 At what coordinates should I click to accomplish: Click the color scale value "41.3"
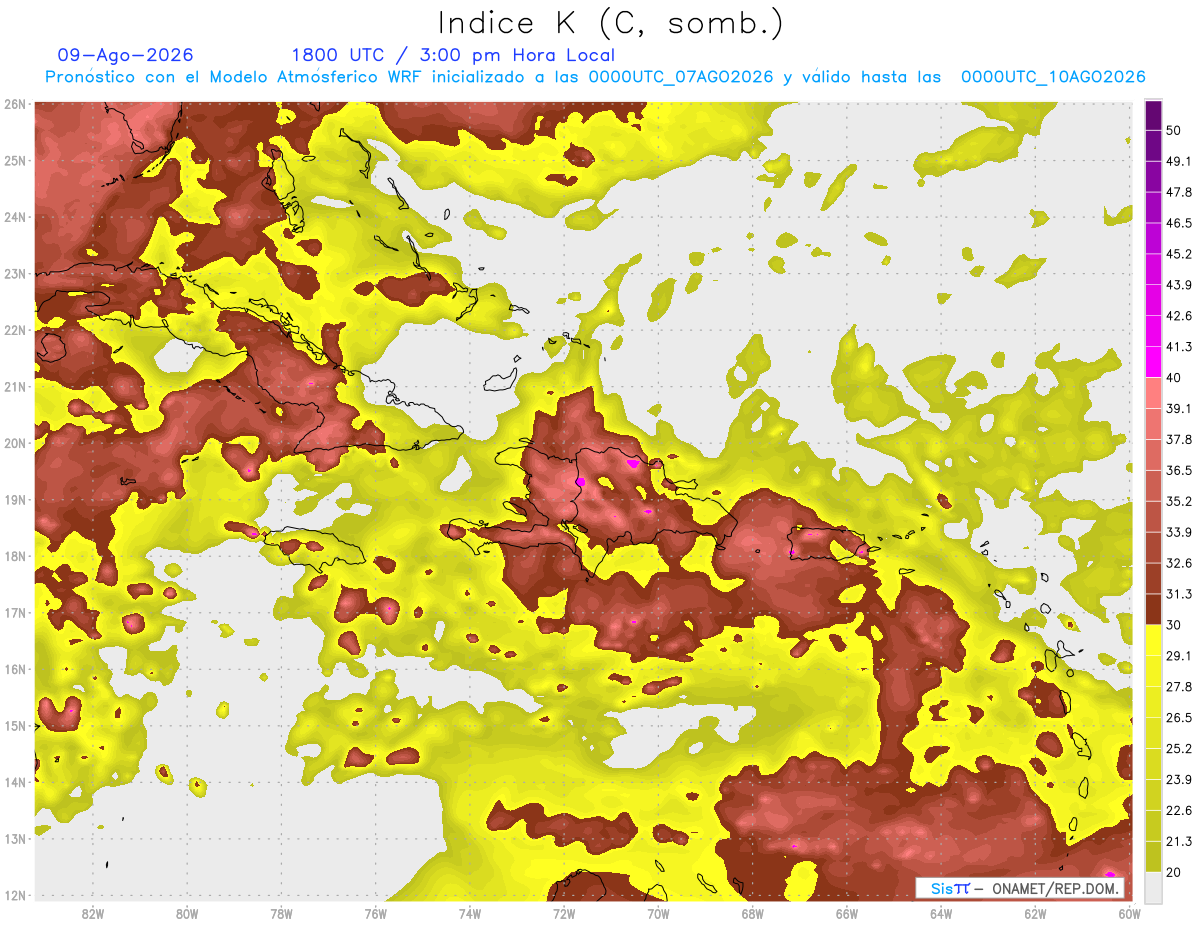point(1178,347)
